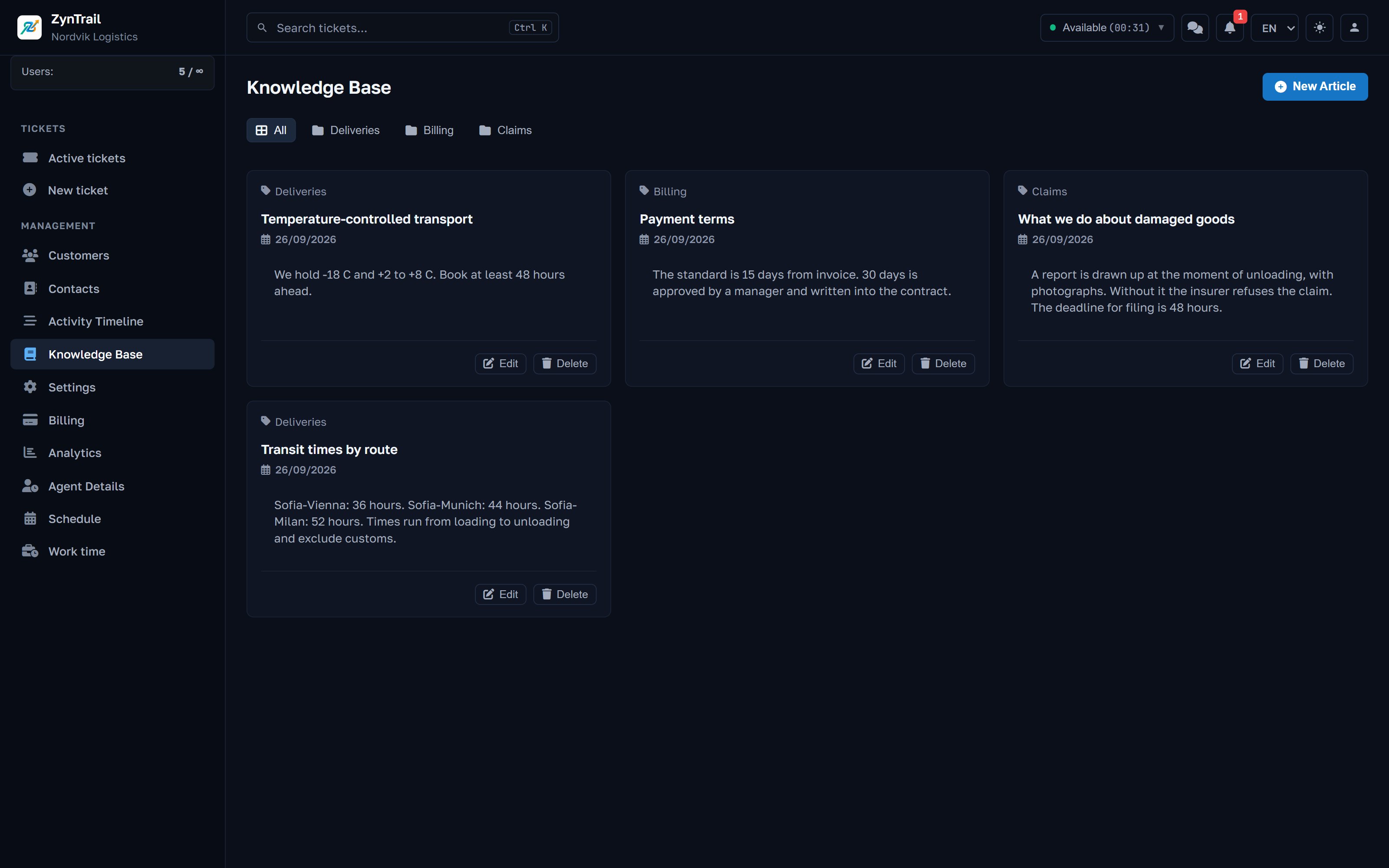Open Settings in sidebar
Image resolution: width=1389 pixels, height=868 pixels.
(112, 388)
